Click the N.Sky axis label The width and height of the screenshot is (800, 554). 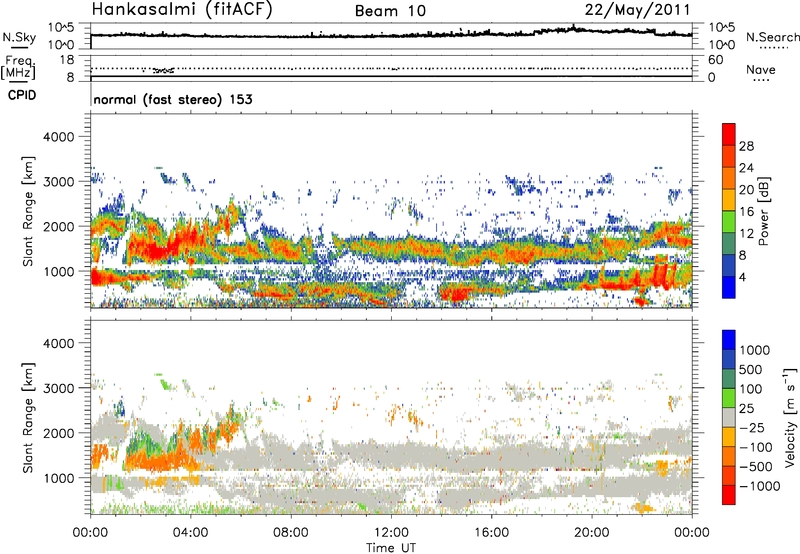[x=19, y=37]
